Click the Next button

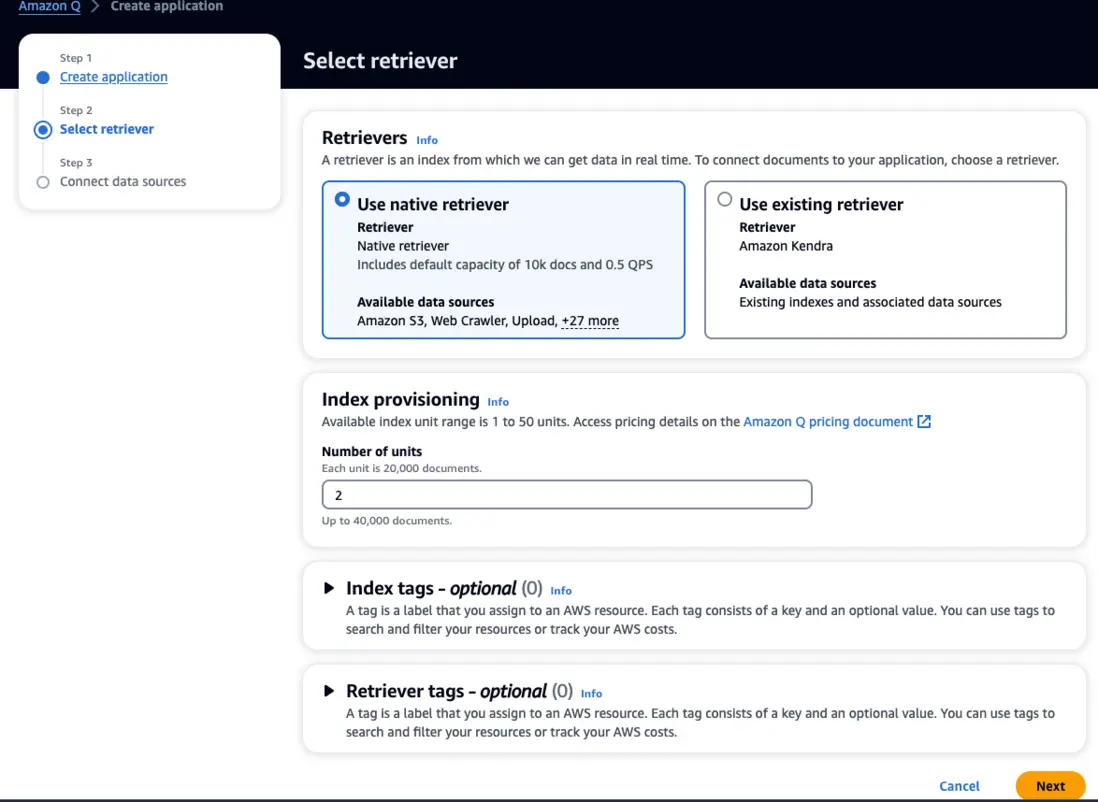pyautogui.click(x=1050, y=786)
